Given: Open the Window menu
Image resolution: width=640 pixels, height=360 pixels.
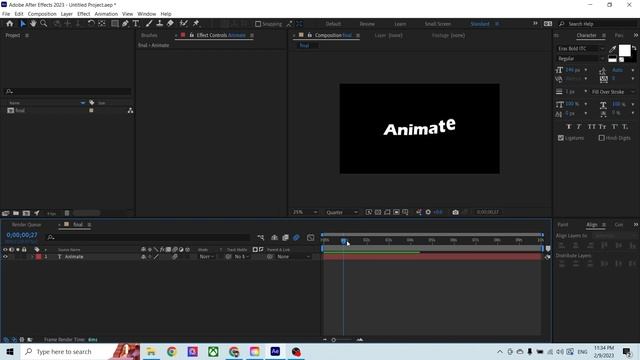Looking at the screenshot, I should click(147, 14).
